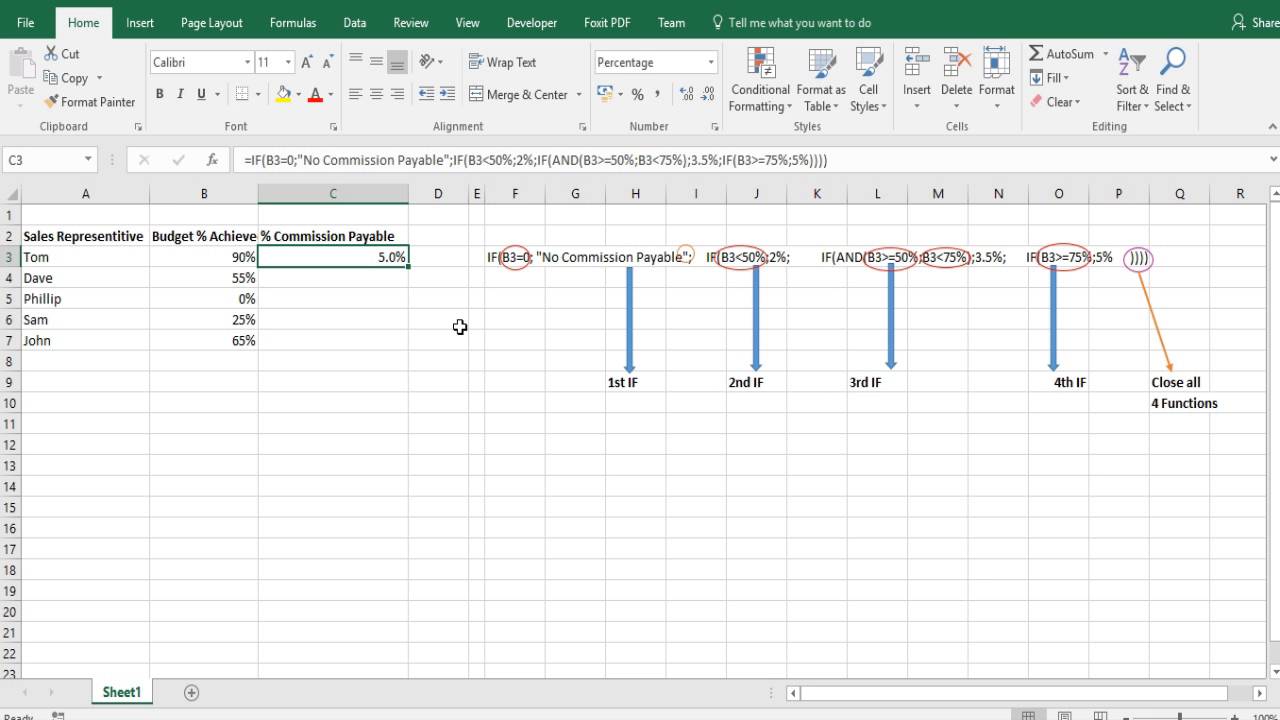Click the Copy button
Image resolution: width=1280 pixels, height=720 pixels.
pyautogui.click(x=66, y=78)
